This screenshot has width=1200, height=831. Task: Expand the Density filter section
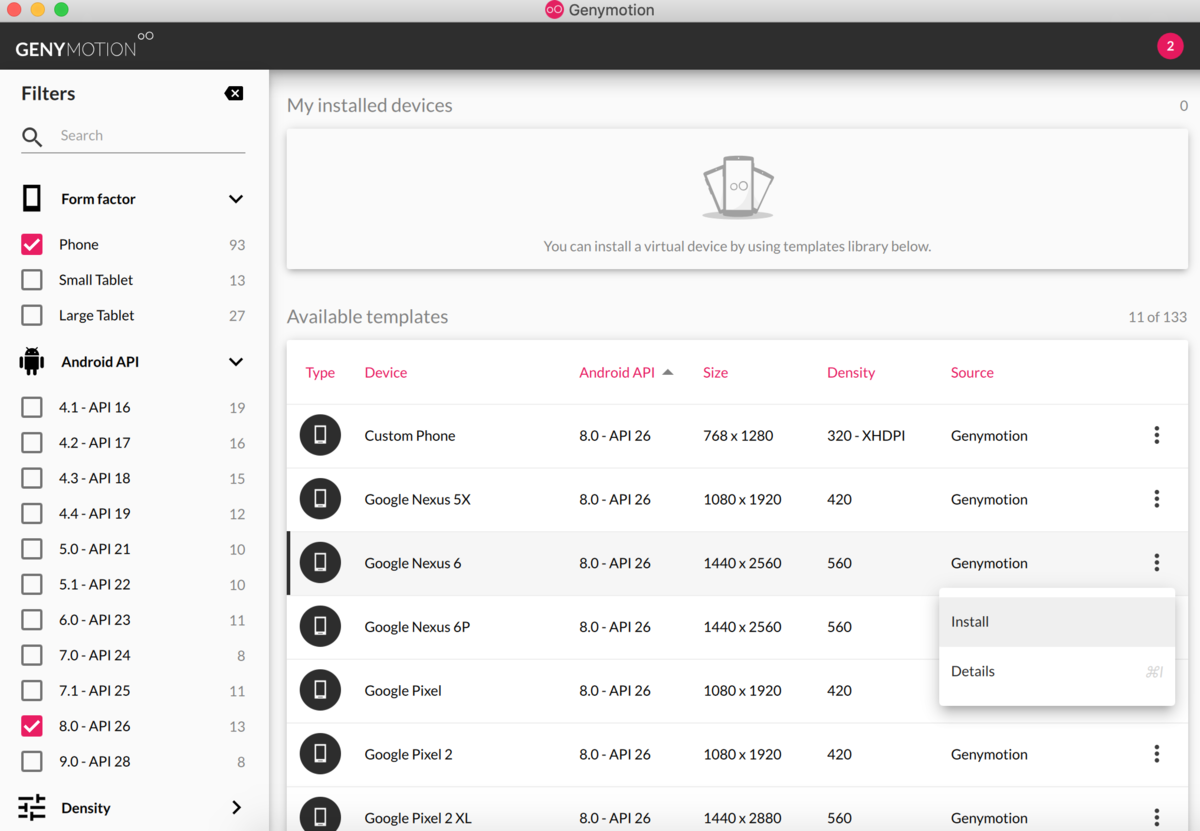tap(236, 807)
